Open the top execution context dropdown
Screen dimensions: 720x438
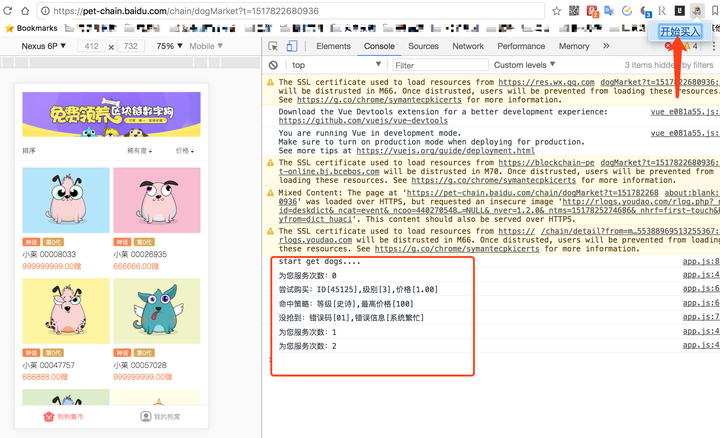tap(336, 65)
